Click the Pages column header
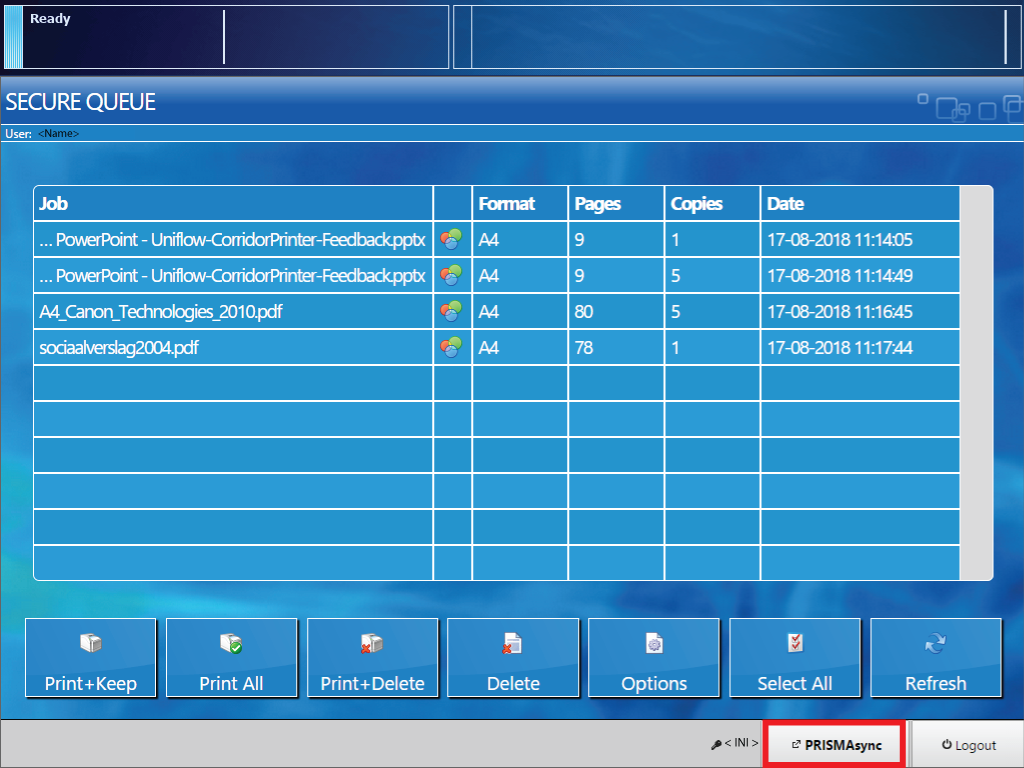Image resolution: width=1024 pixels, height=768 pixels. [x=615, y=204]
